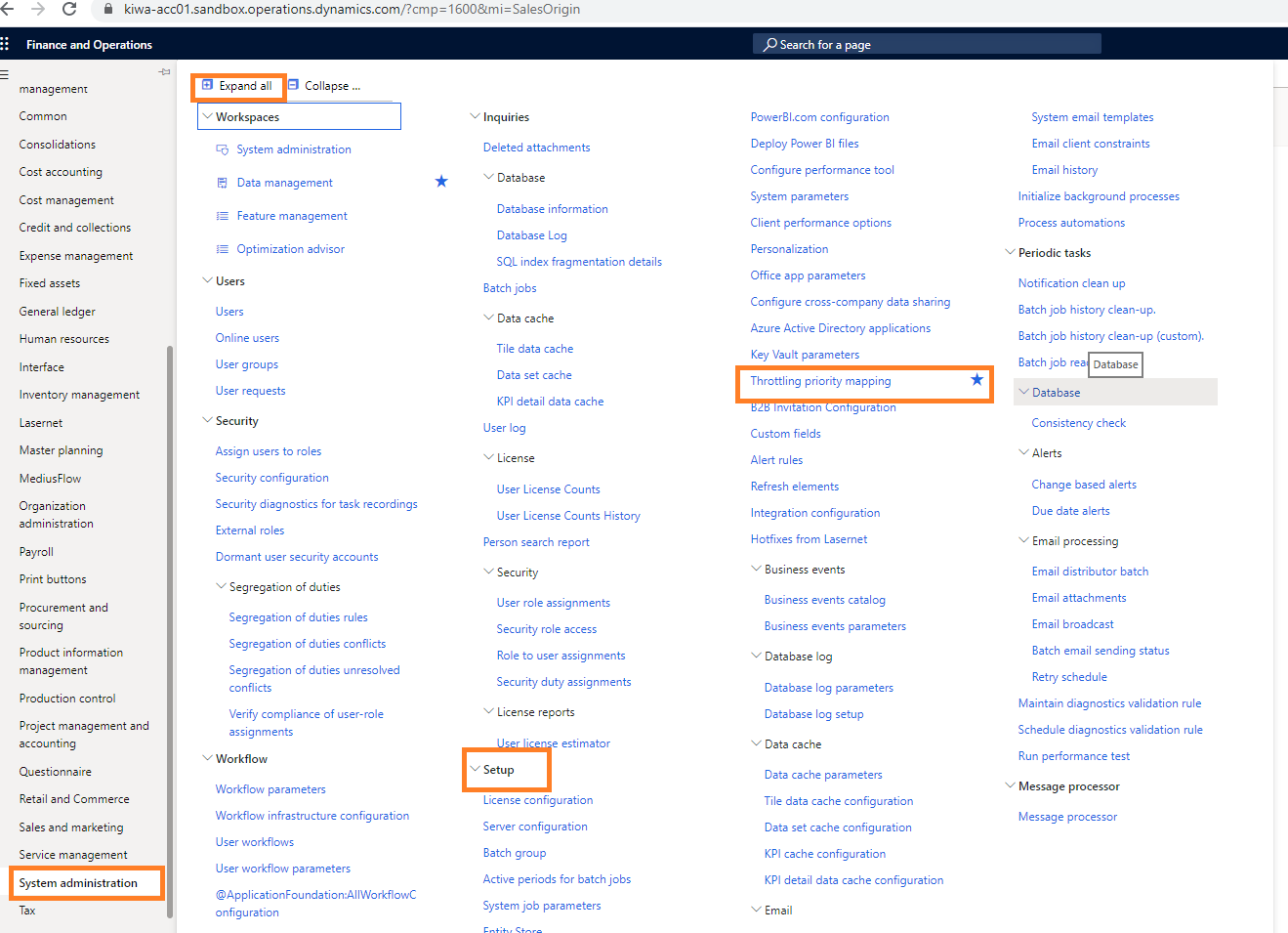Click the Feature management workspace icon
Viewport: 1288px width, 933px height.
pyautogui.click(x=222, y=216)
